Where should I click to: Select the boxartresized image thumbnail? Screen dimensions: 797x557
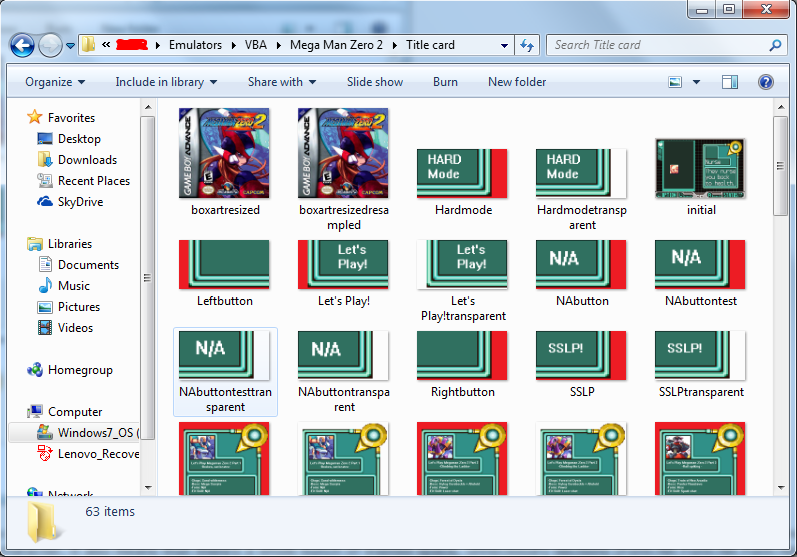[224, 153]
